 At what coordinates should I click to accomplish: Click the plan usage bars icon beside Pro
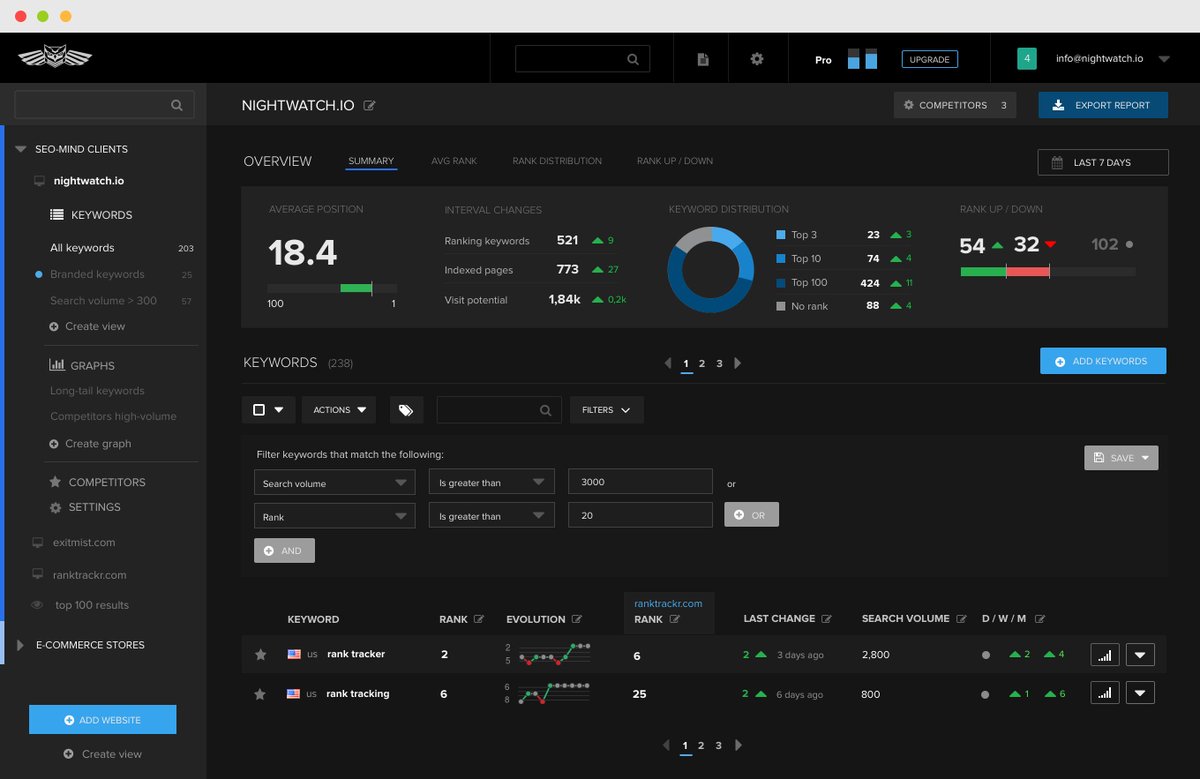pos(862,58)
